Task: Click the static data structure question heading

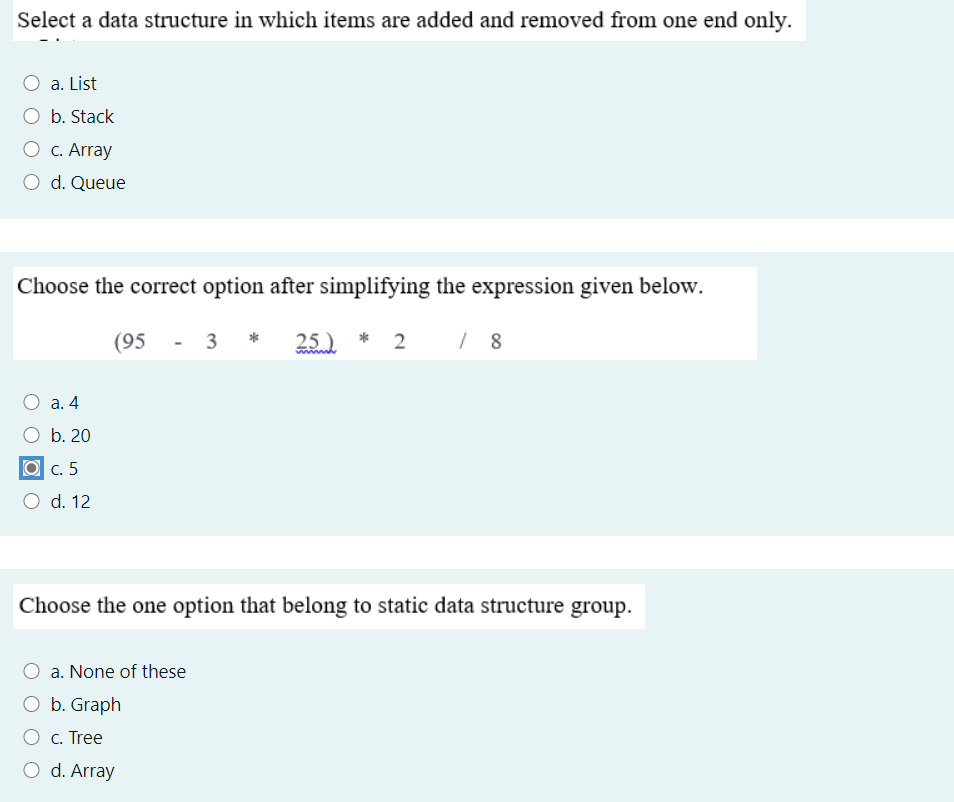Action: pos(328,605)
